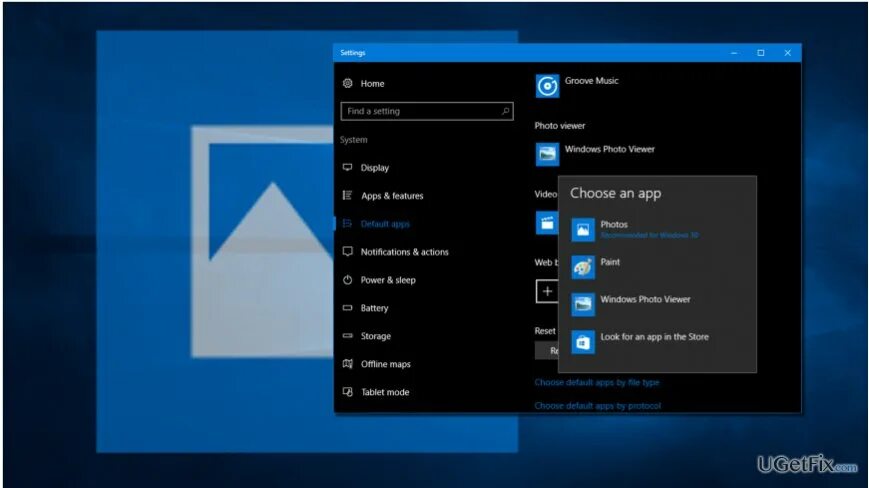Click the Windows Photo Viewer default icon
869x488 pixels.
[547, 154]
